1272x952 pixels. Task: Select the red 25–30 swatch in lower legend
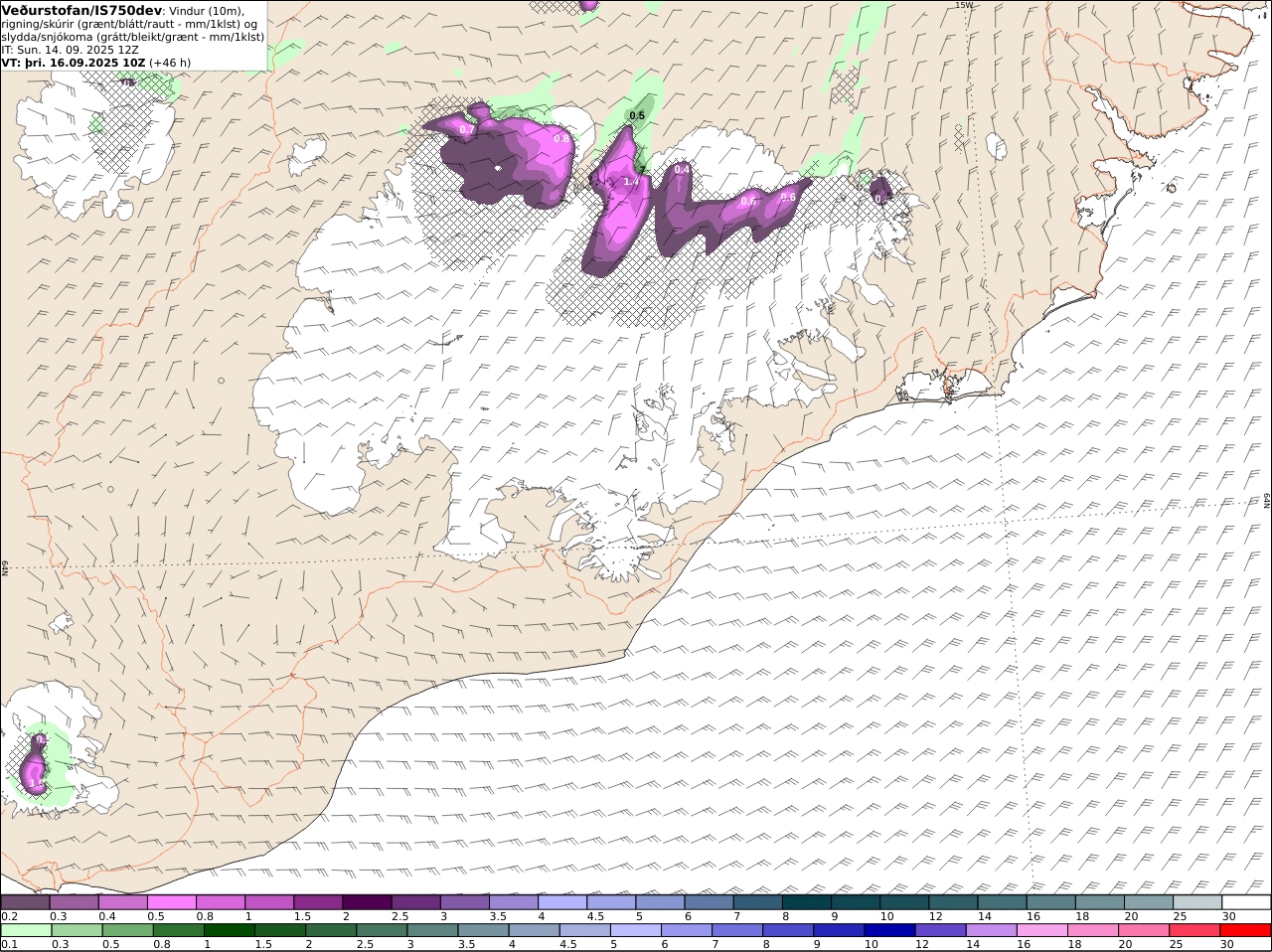coord(1195,931)
